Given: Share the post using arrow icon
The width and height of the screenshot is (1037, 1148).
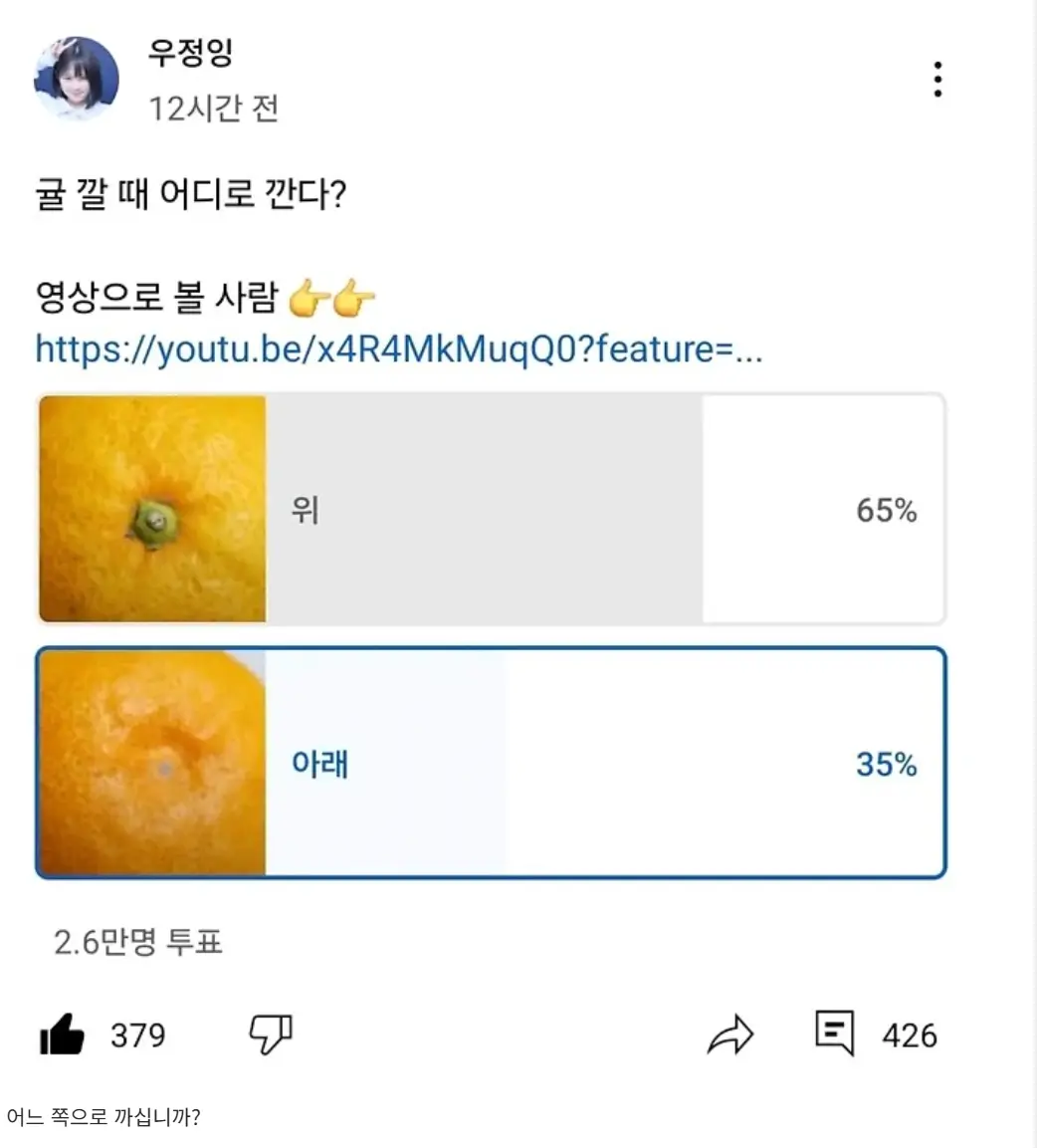Looking at the screenshot, I should (730, 1034).
